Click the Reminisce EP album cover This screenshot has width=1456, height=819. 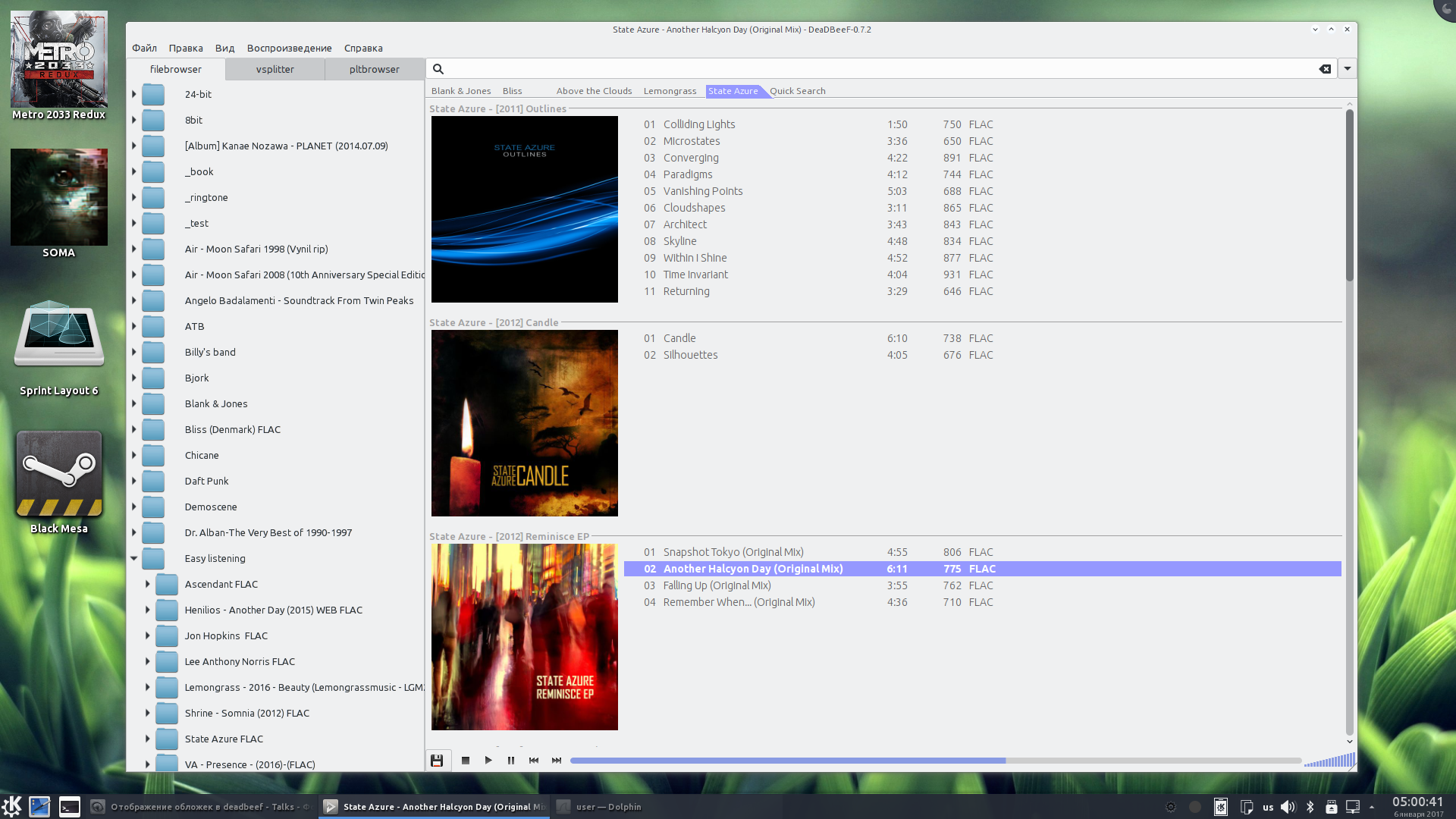click(x=525, y=637)
